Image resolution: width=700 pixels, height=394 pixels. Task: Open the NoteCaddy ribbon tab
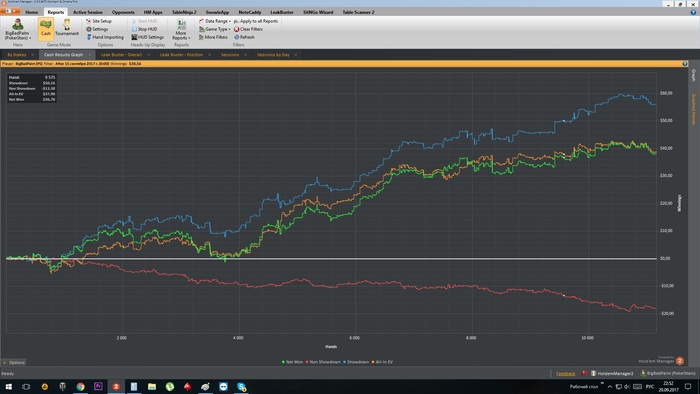[250, 12]
